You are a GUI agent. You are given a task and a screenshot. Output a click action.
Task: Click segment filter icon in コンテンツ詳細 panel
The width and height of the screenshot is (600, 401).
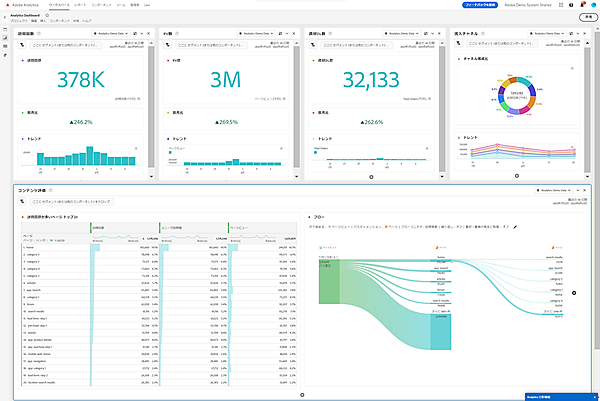coord(22,201)
